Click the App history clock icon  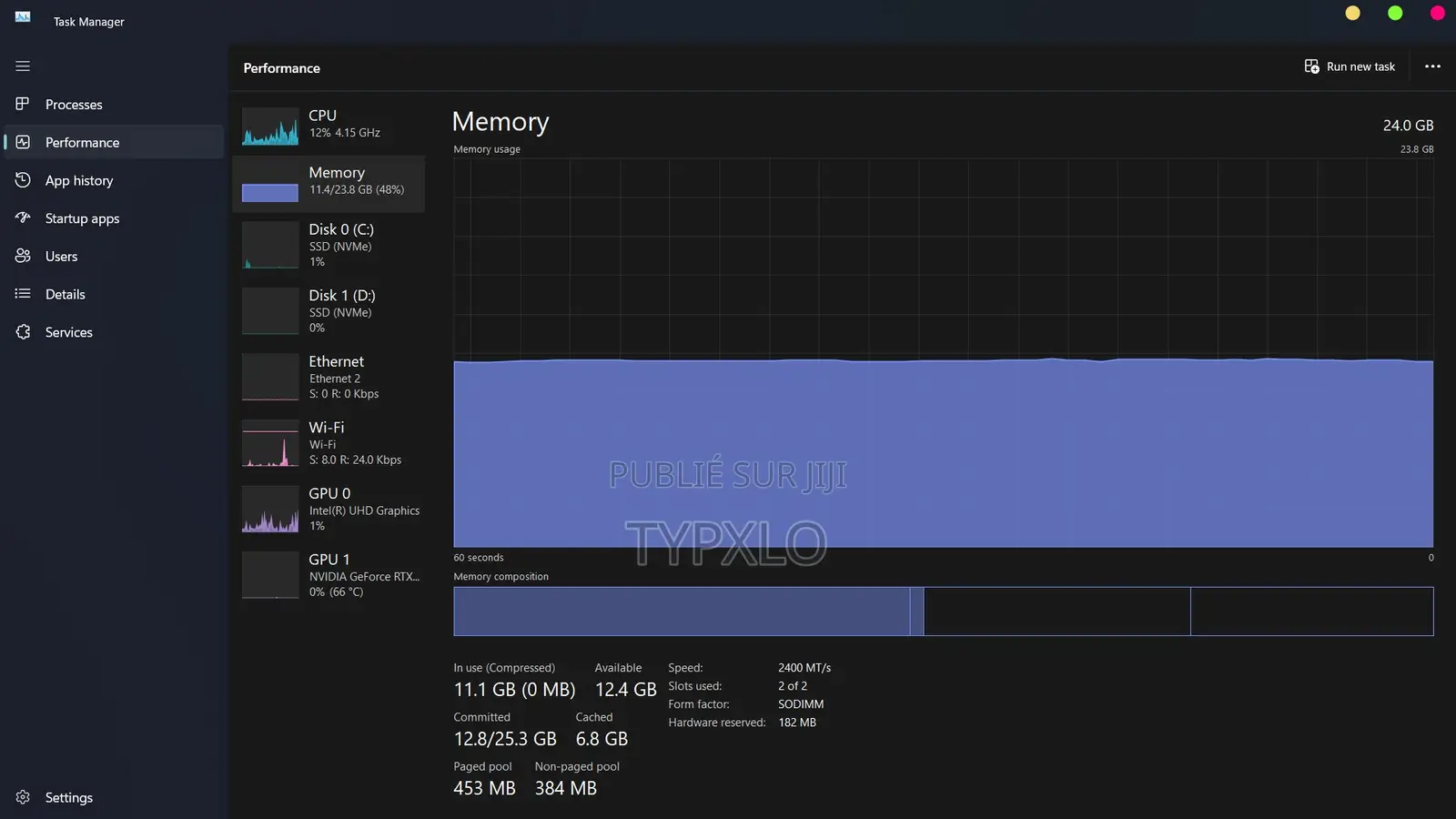pyautogui.click(x=23, y=180)
